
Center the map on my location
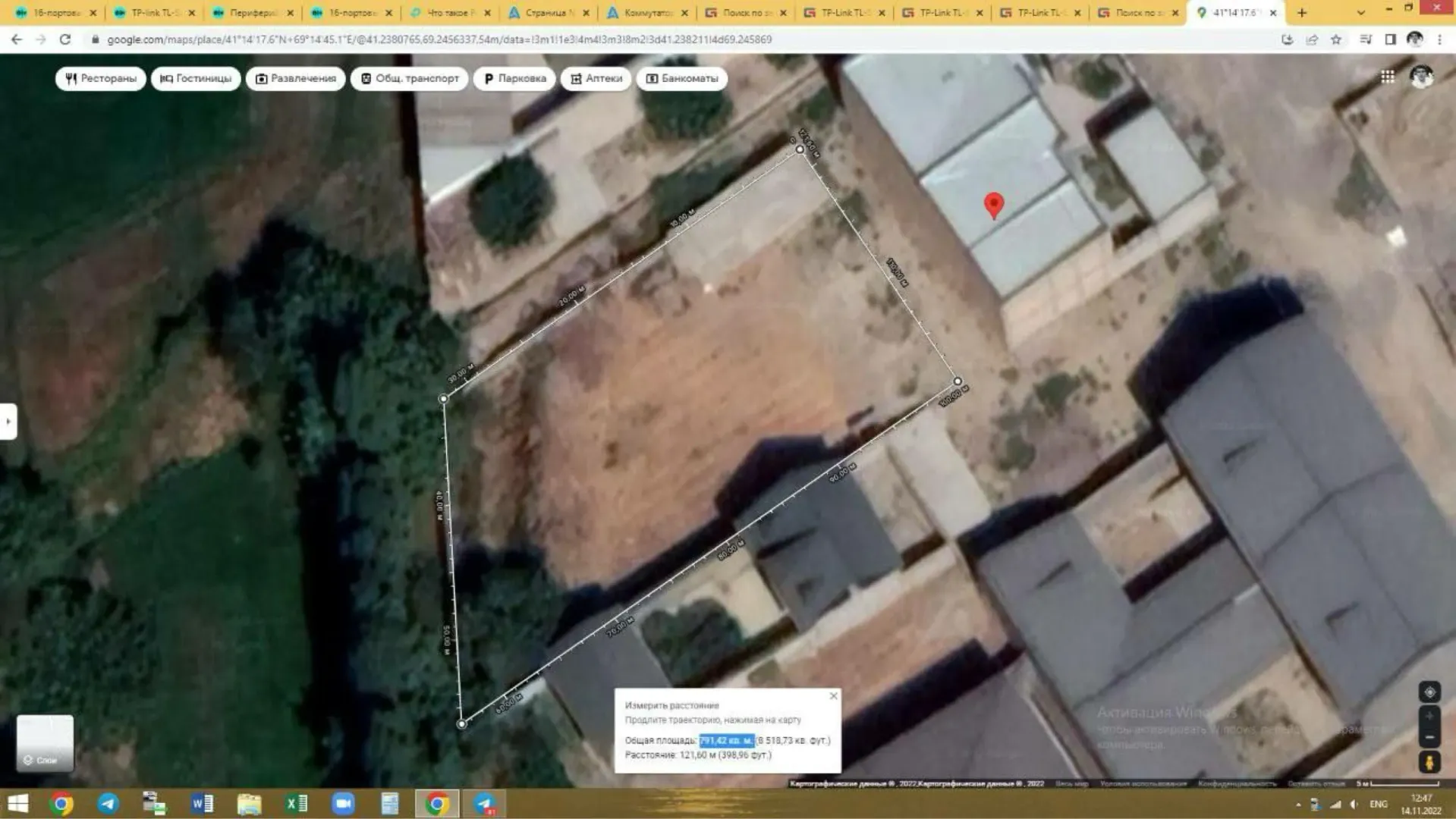coord(1429,692)
